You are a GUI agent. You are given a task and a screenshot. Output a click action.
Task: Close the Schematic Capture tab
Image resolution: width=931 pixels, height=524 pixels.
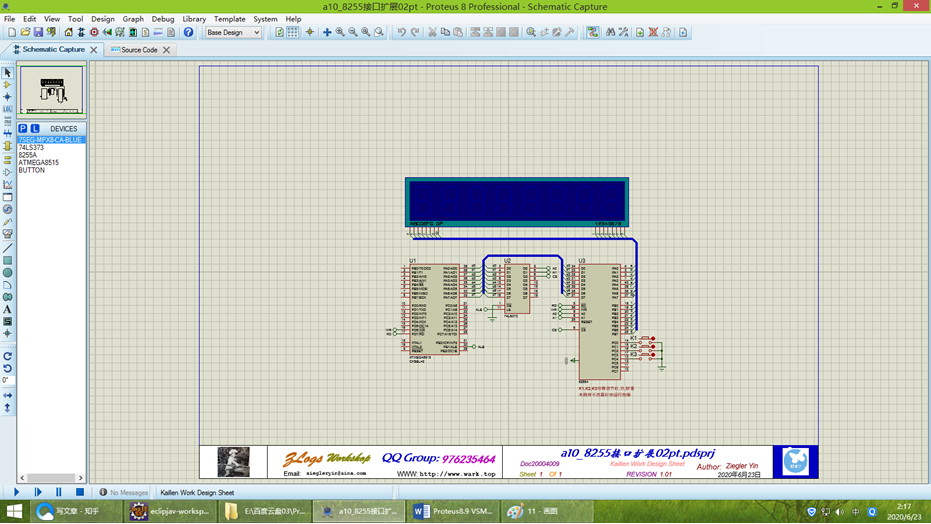click(94, 50)
